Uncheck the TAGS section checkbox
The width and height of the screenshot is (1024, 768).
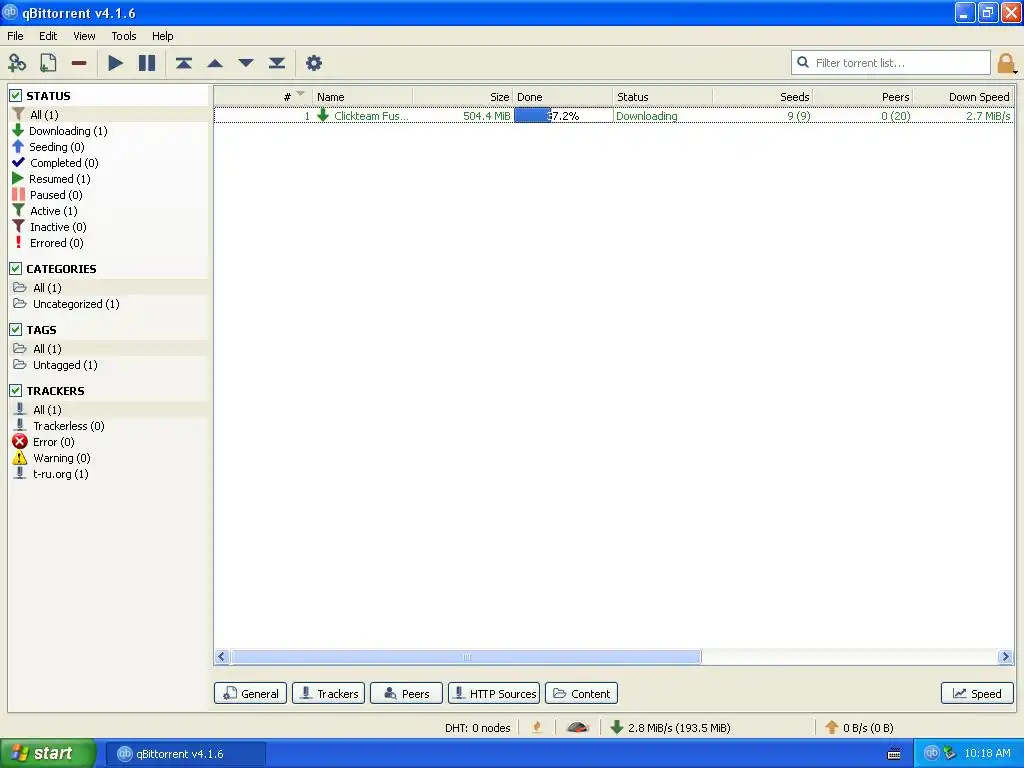coord(16,330)
